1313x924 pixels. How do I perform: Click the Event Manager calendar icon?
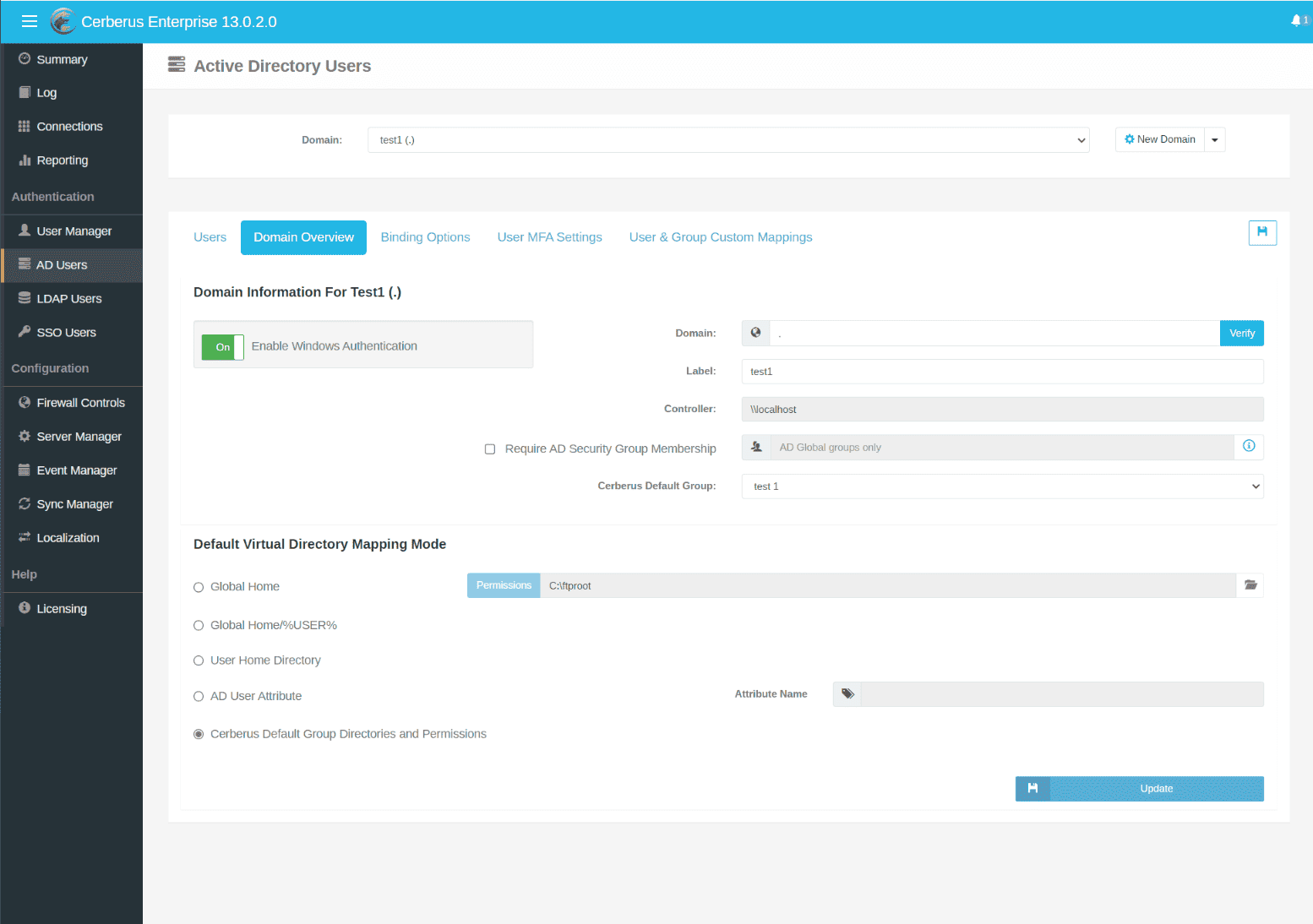coord(25,470)
